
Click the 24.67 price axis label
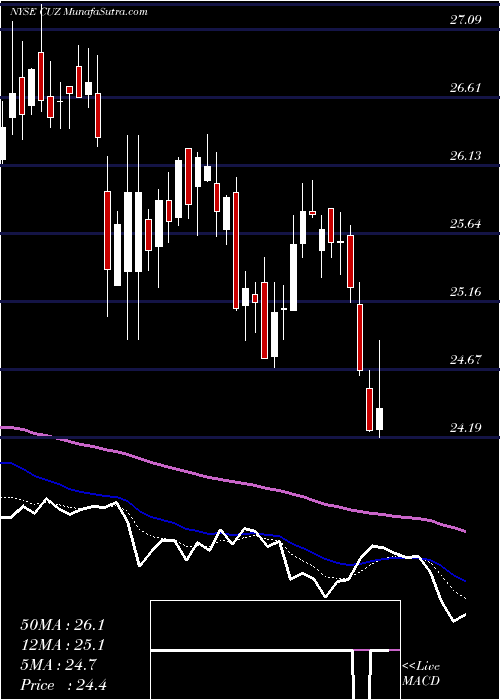(x=465, y=360)
